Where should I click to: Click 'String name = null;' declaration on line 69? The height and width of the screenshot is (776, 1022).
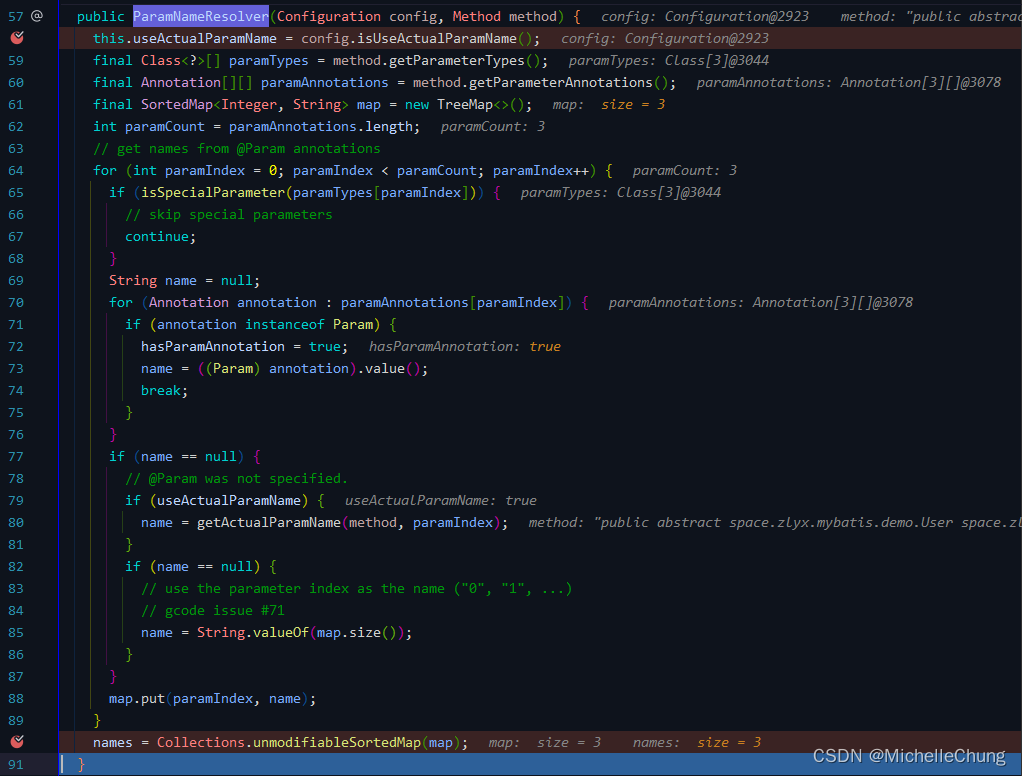(184, 281)
